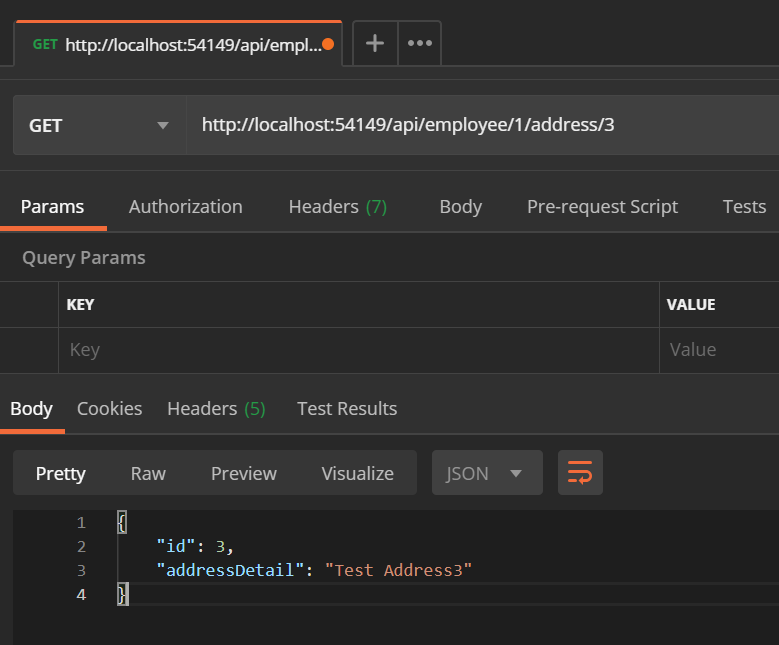
Task: Click the query param Key field
Action: coord(358,350)
